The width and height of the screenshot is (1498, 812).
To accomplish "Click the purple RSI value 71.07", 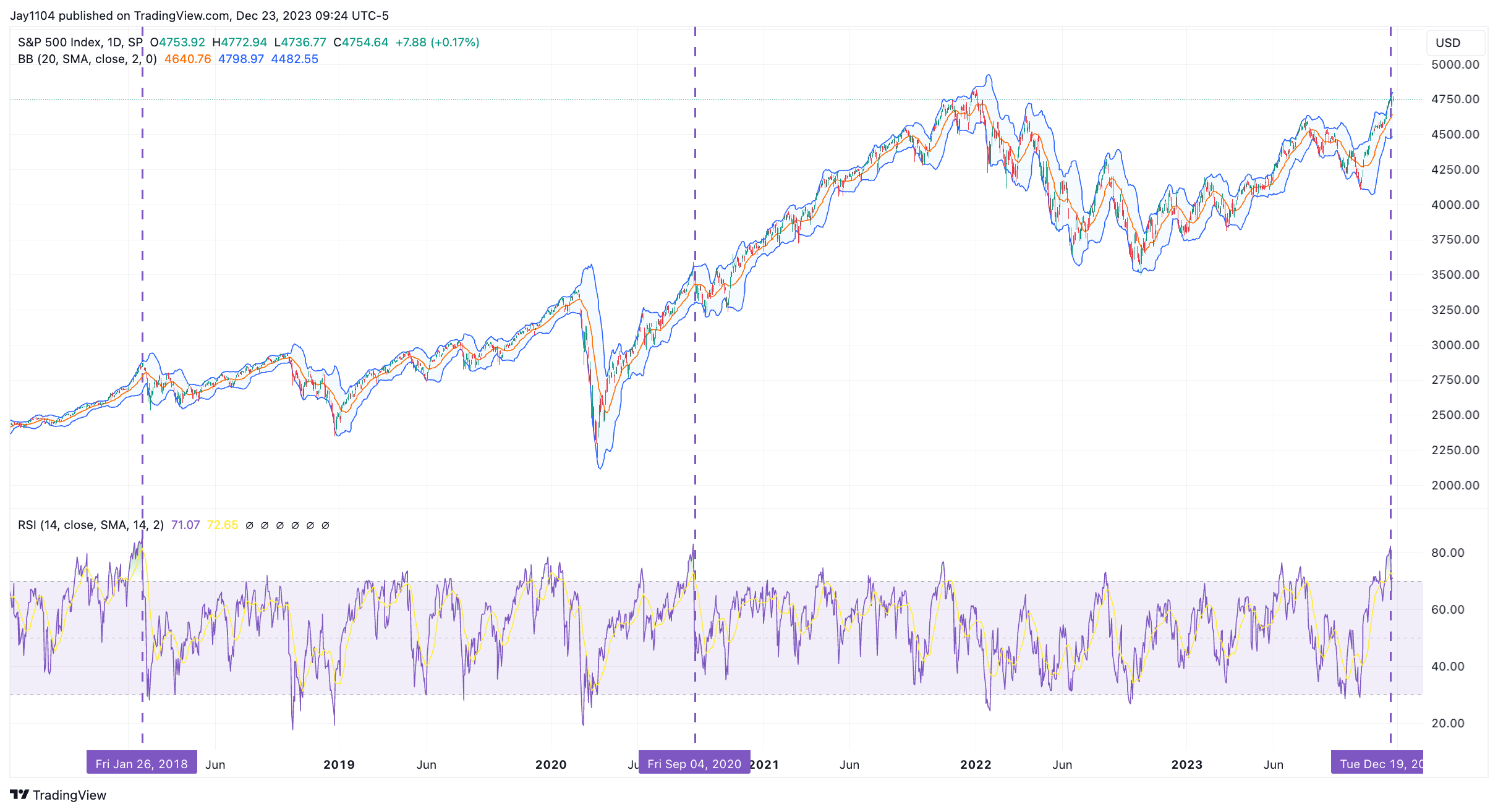I will click(x=185, y=525).
